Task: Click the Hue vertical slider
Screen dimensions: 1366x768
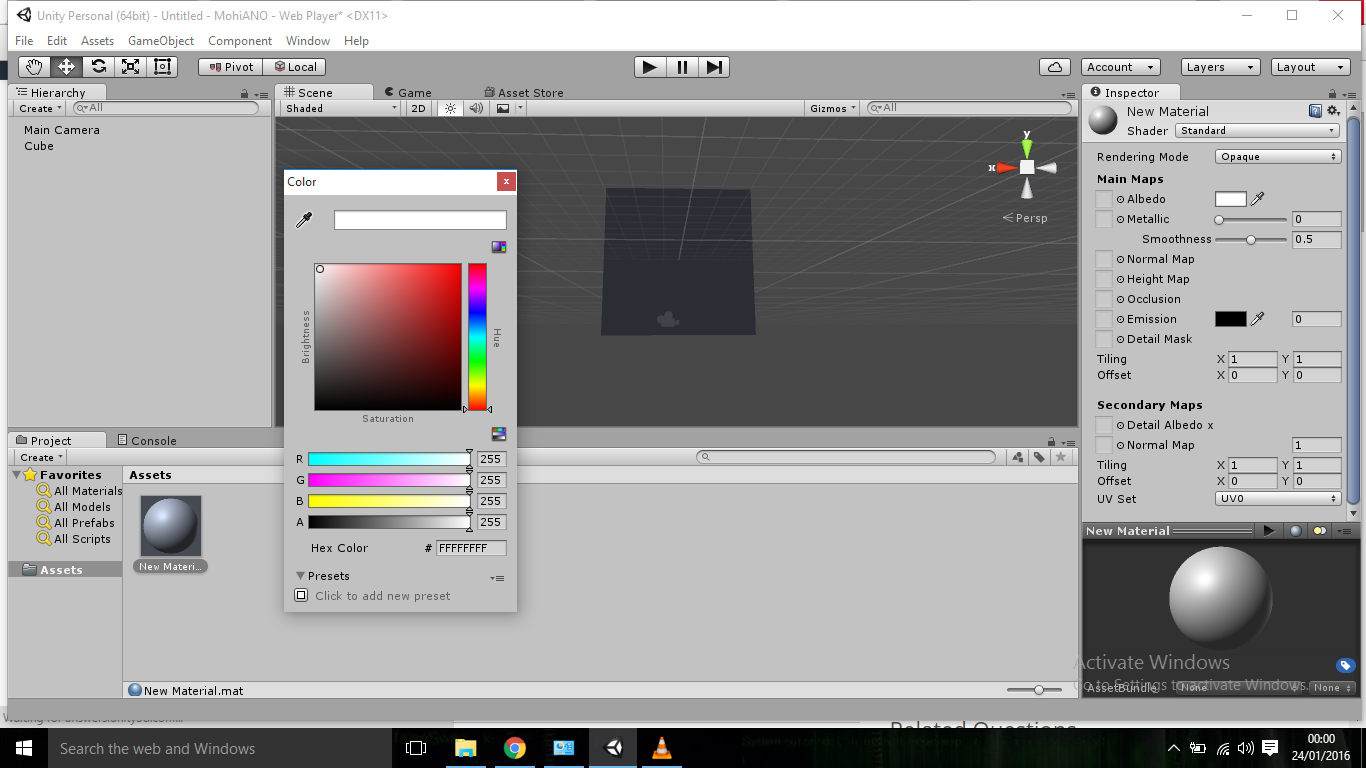Action: click(x=478, y=337)
